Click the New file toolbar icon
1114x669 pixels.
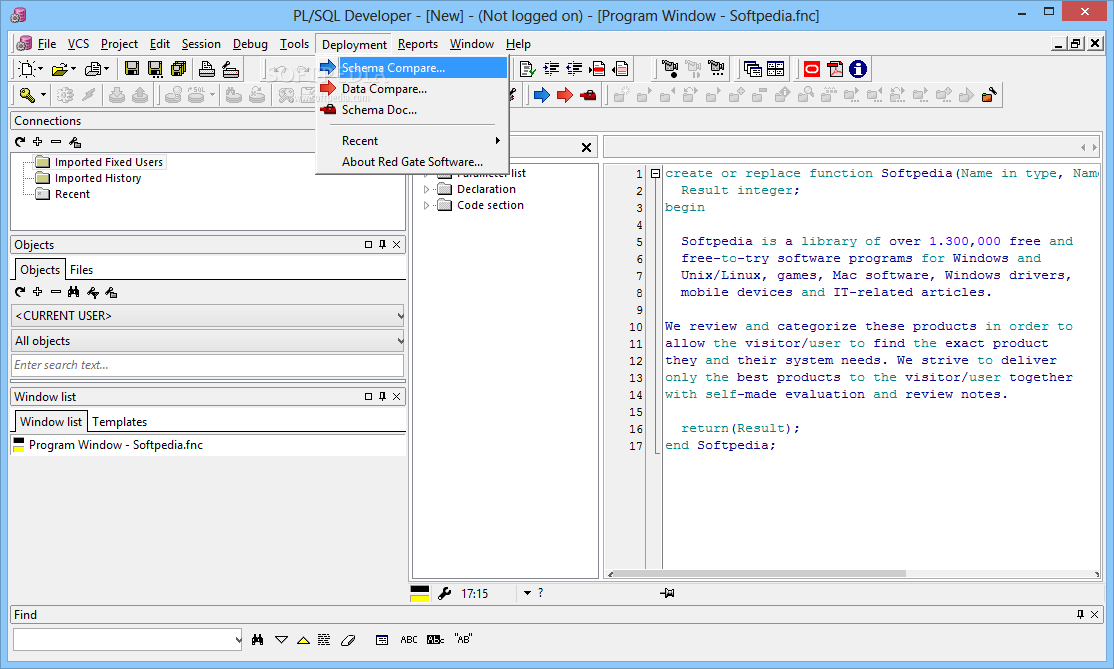(x=26, y=69)
